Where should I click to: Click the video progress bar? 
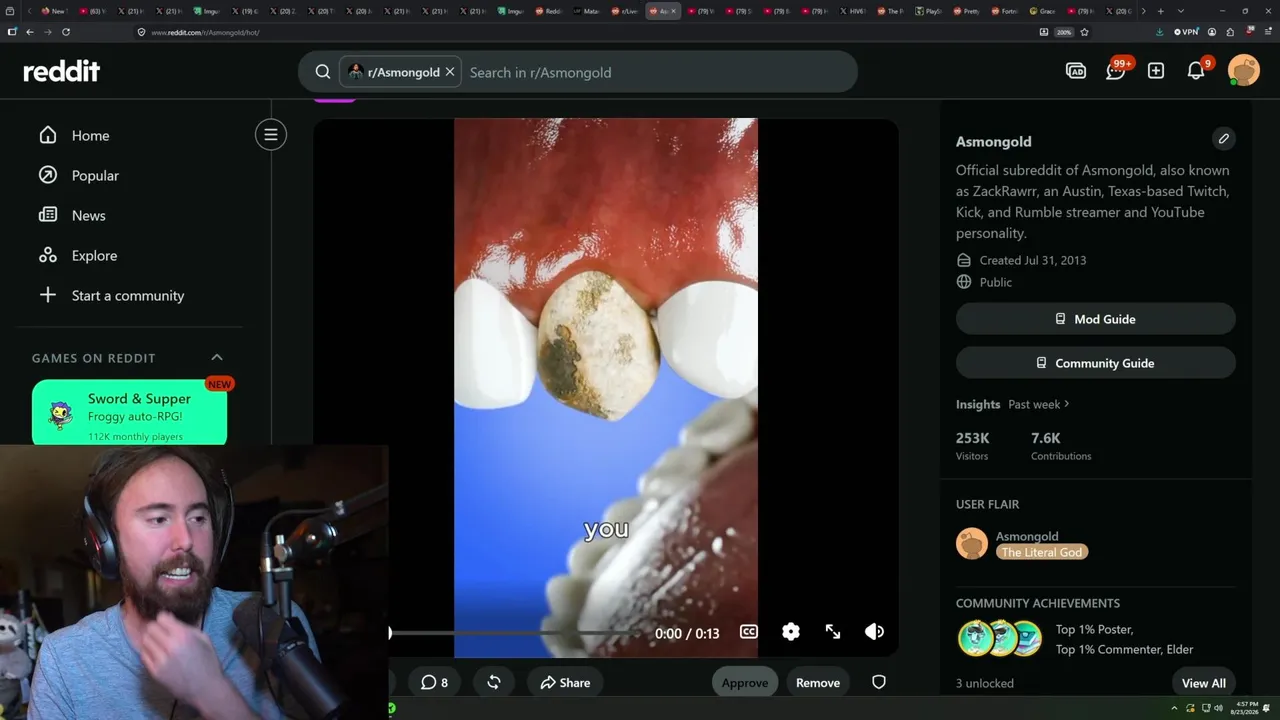[515, 633]
